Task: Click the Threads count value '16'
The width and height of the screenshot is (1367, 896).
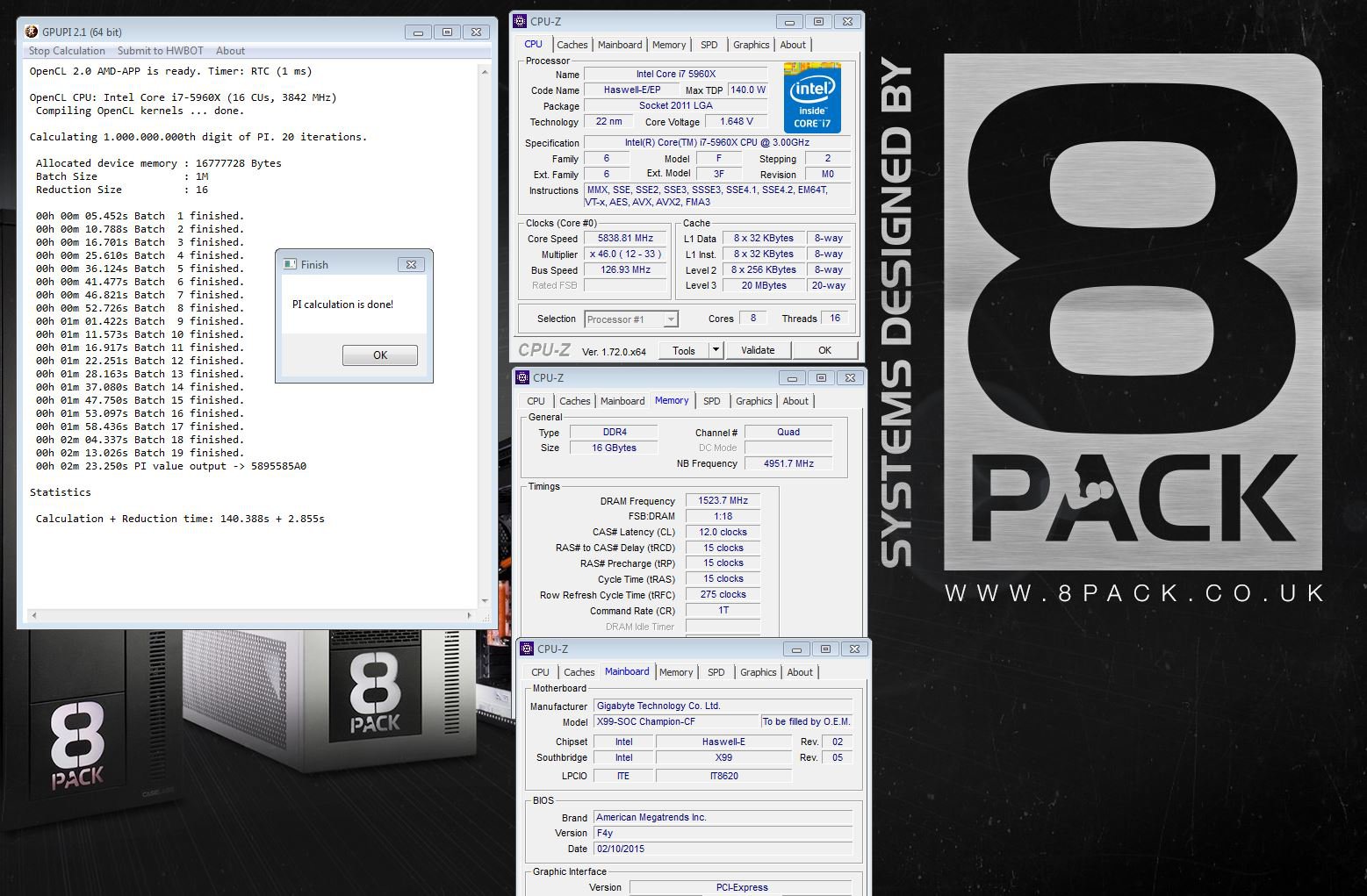Action: 835,318
